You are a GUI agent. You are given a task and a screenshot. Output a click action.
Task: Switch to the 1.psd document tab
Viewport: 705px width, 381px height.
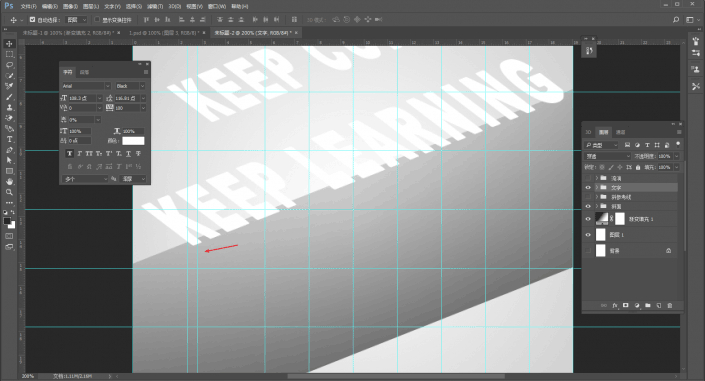[164, 33]
